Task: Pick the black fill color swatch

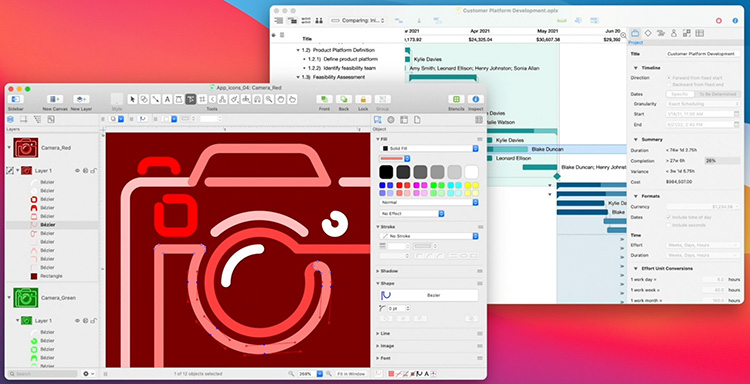Action: point(386,172)
